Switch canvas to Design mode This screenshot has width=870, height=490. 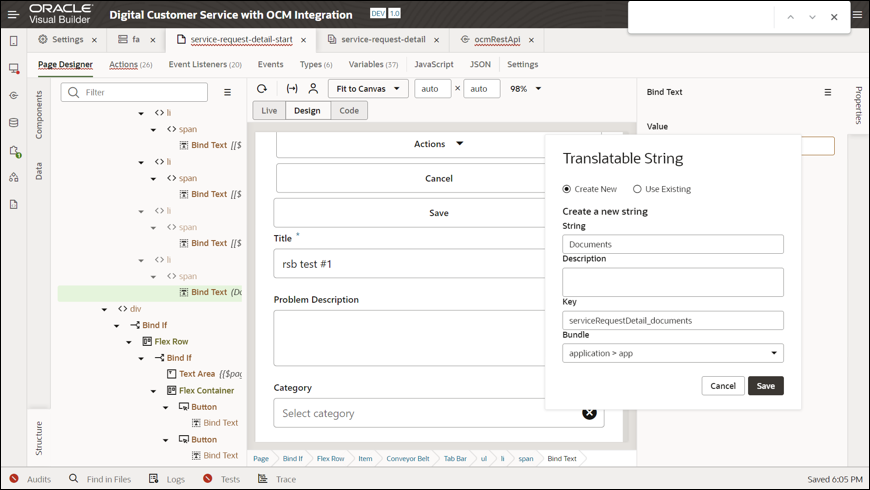pyautogui.click(x=307, y=110)
